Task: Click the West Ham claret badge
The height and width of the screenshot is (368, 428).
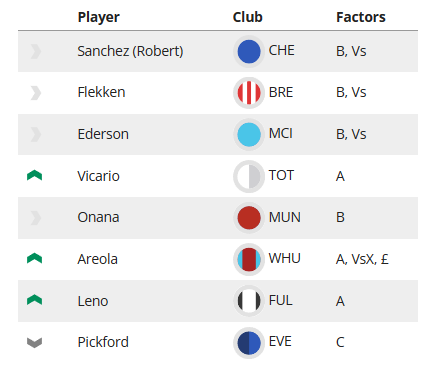Action: click(249, 259)
